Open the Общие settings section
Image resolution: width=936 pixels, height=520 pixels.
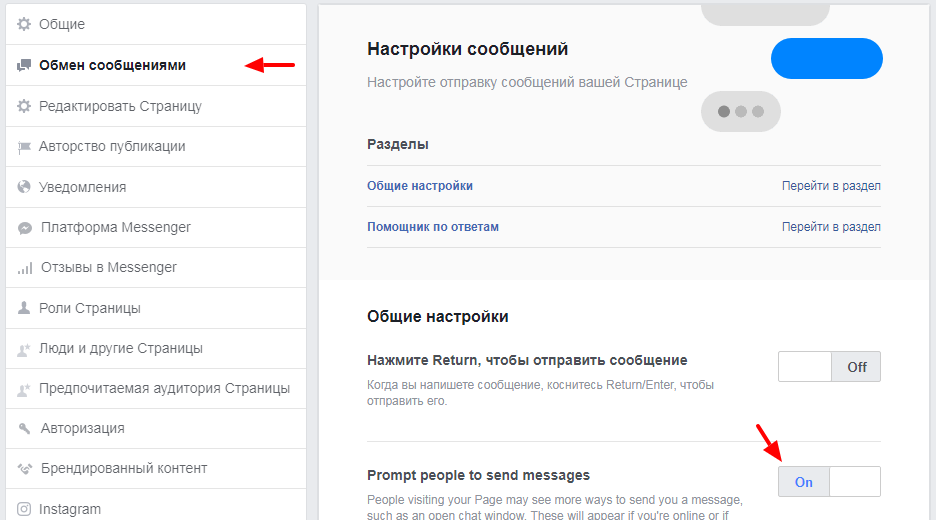156,24
